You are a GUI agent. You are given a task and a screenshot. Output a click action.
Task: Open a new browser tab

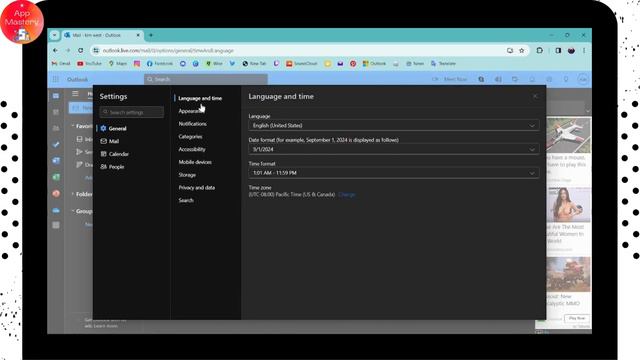point(151,36)
